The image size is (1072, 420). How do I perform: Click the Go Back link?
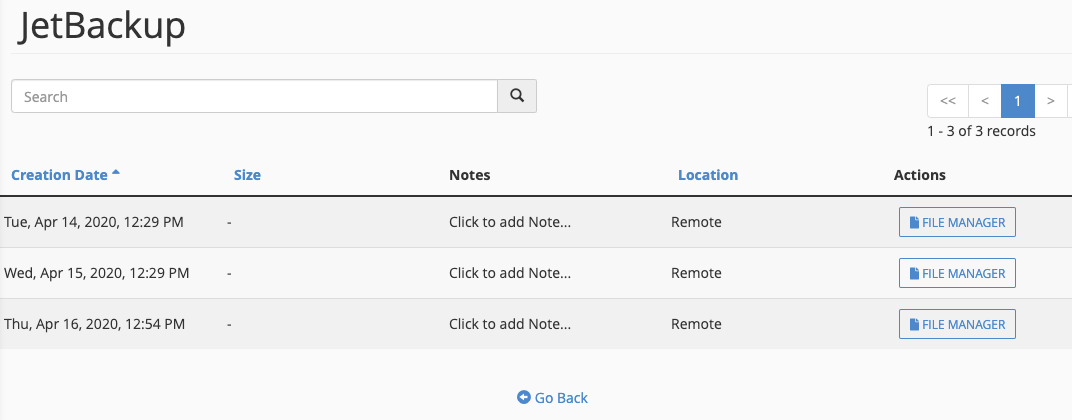[x=552, y=397]
